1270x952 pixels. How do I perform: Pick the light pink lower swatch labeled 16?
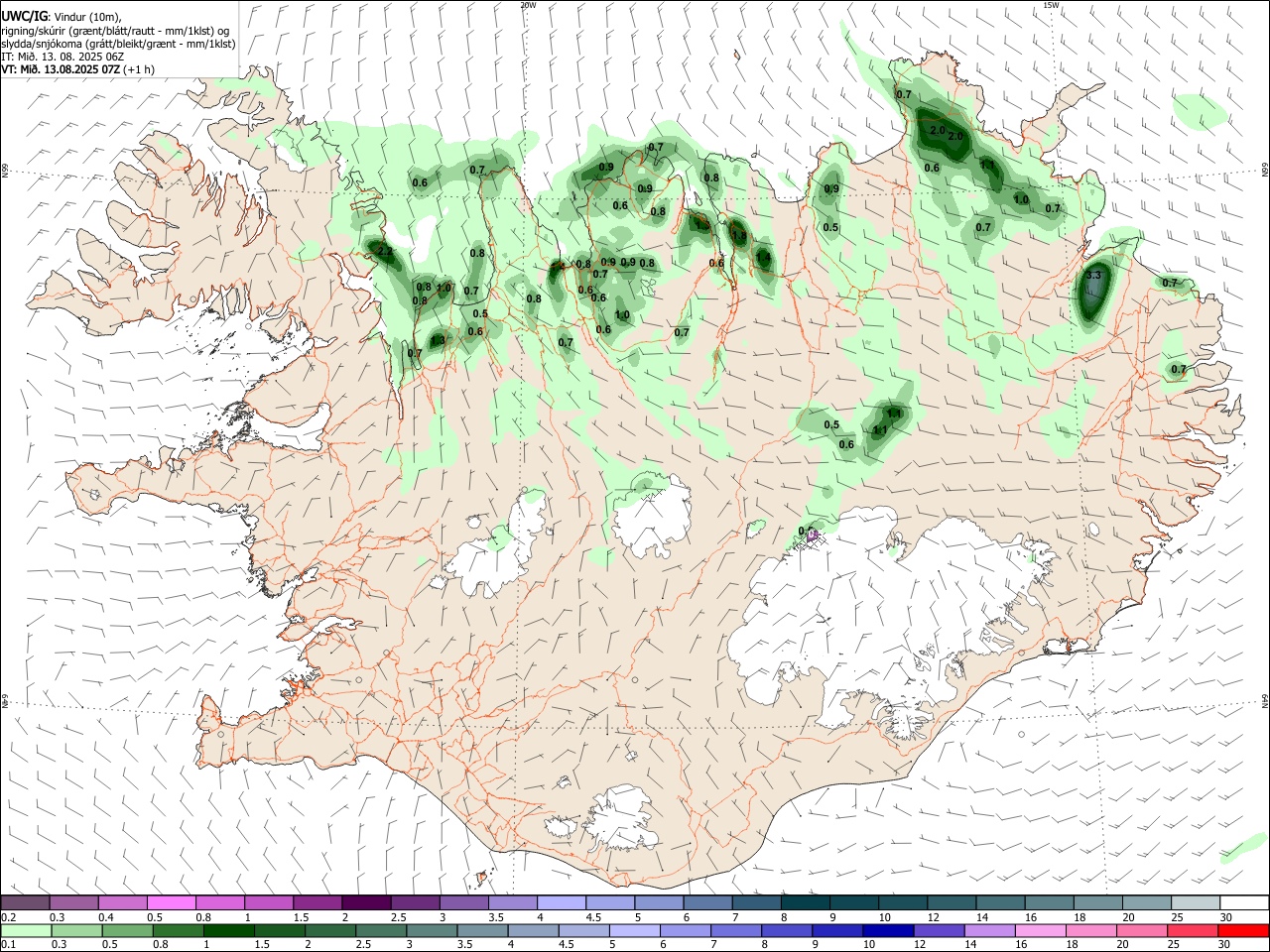pyautogui.click(x=1041, y=930)
